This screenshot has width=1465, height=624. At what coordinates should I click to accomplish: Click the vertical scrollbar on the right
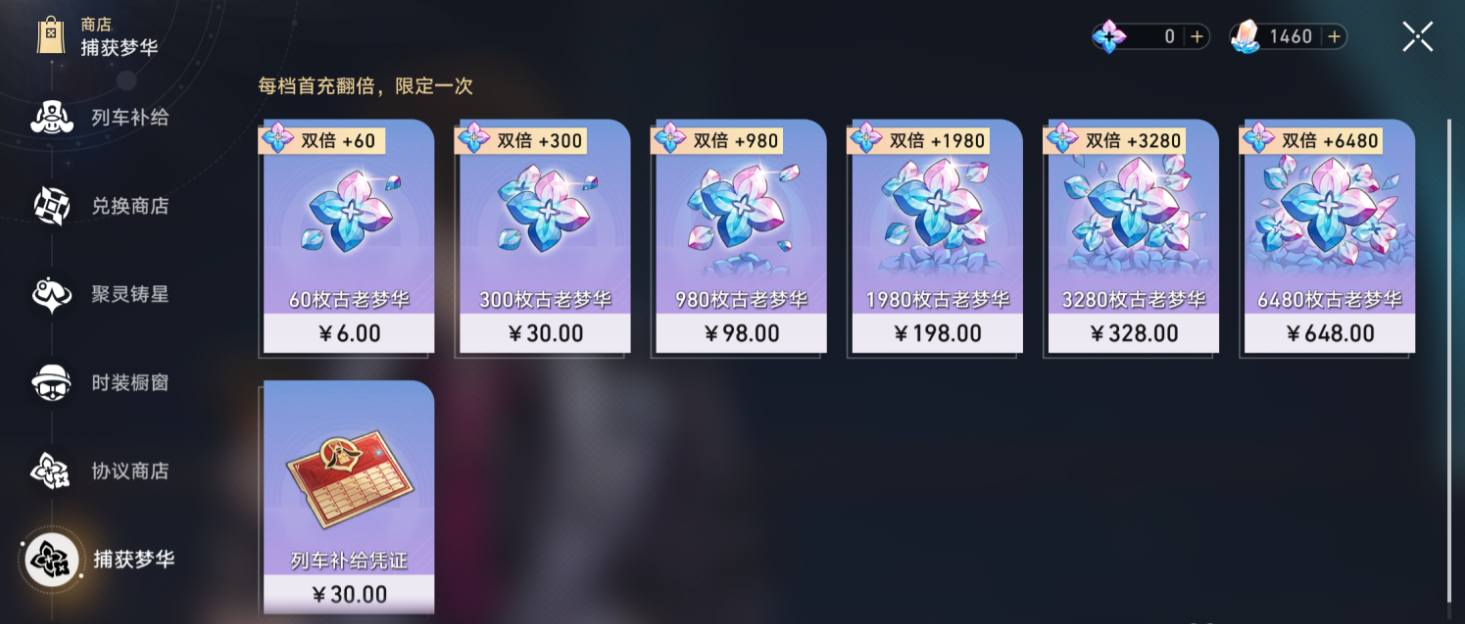point(1448,360)
